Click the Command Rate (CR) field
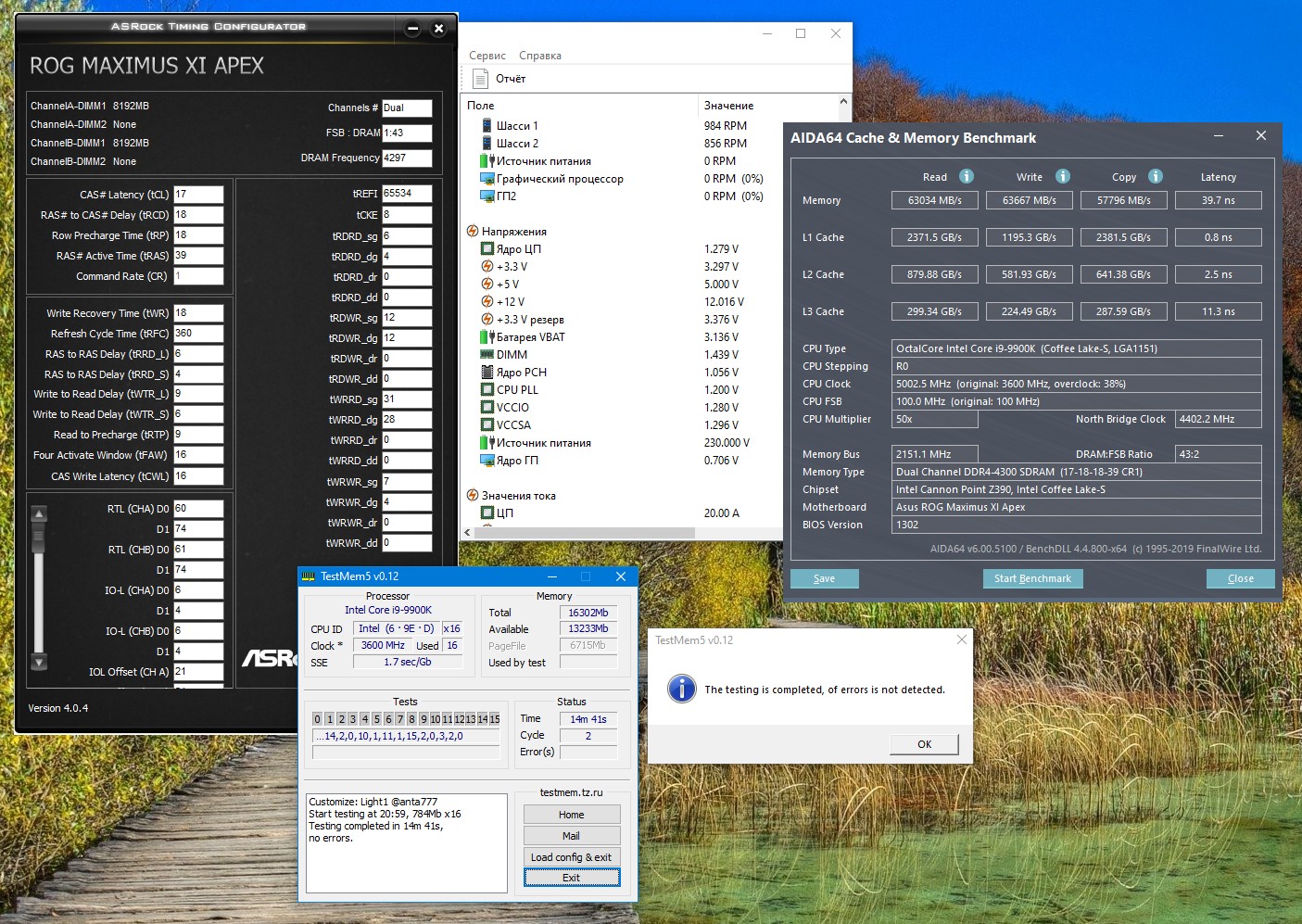This screenshot has width=1302, height=924. point(198,276)
